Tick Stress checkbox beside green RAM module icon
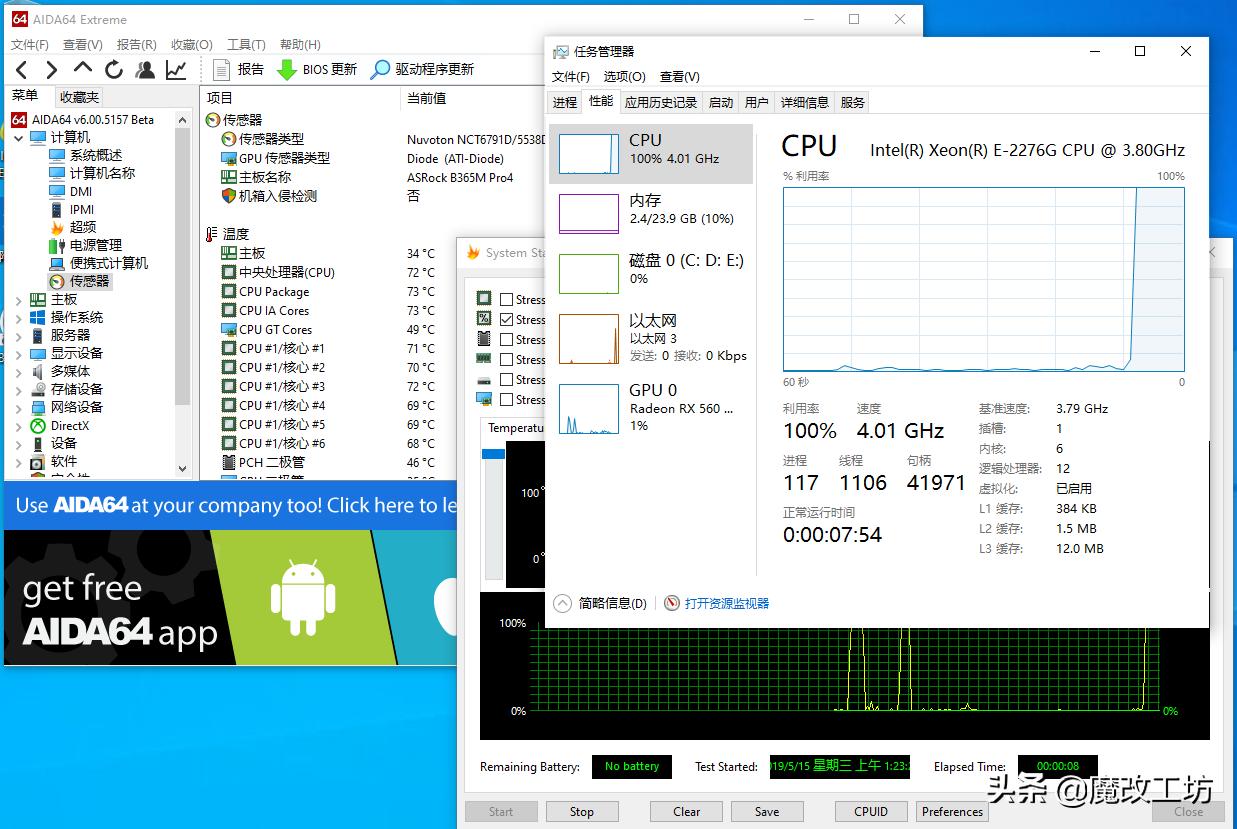The image size is (1237, 829). point(507,359)
